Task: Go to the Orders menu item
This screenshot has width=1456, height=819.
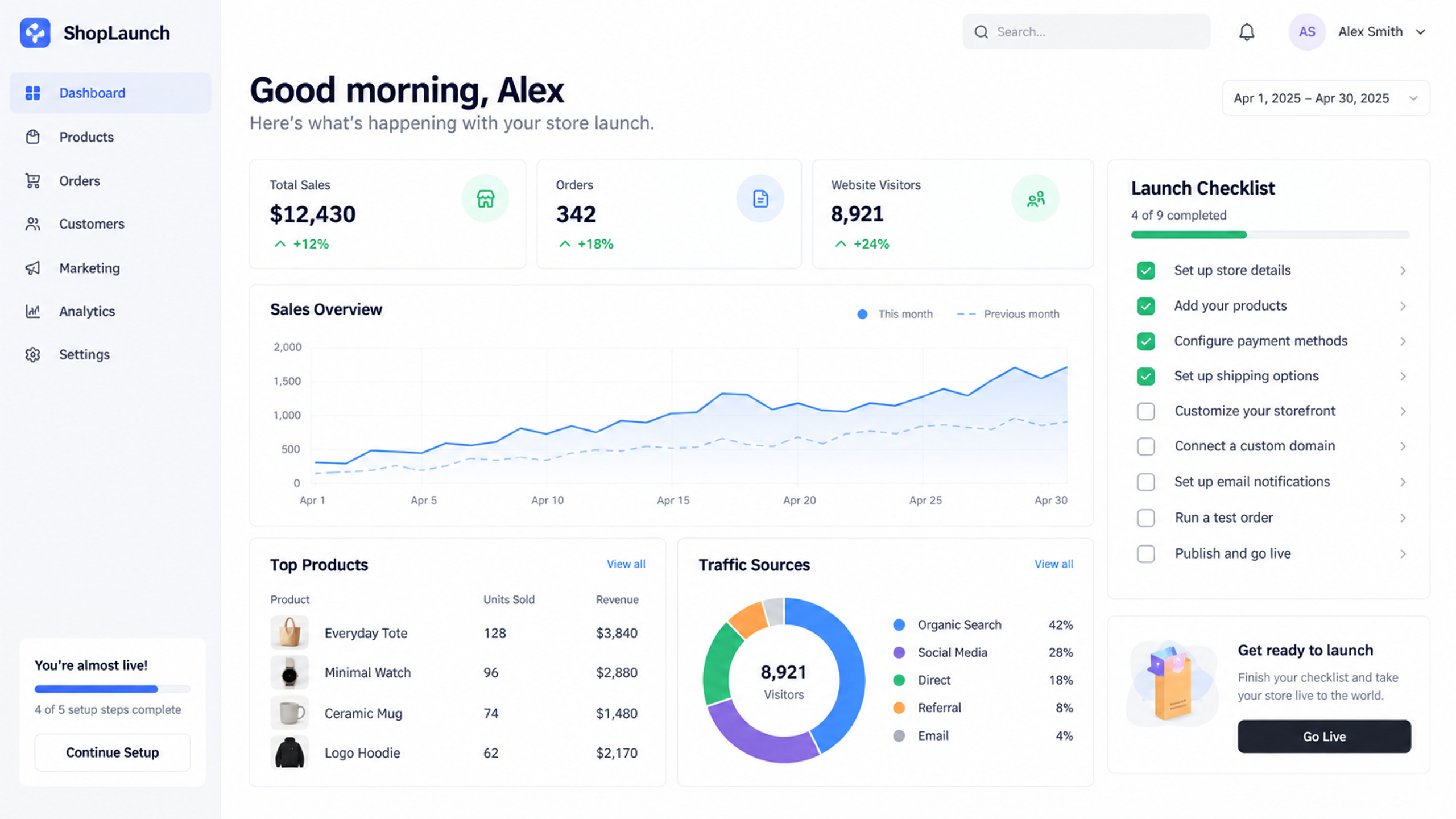Action: 110,181
